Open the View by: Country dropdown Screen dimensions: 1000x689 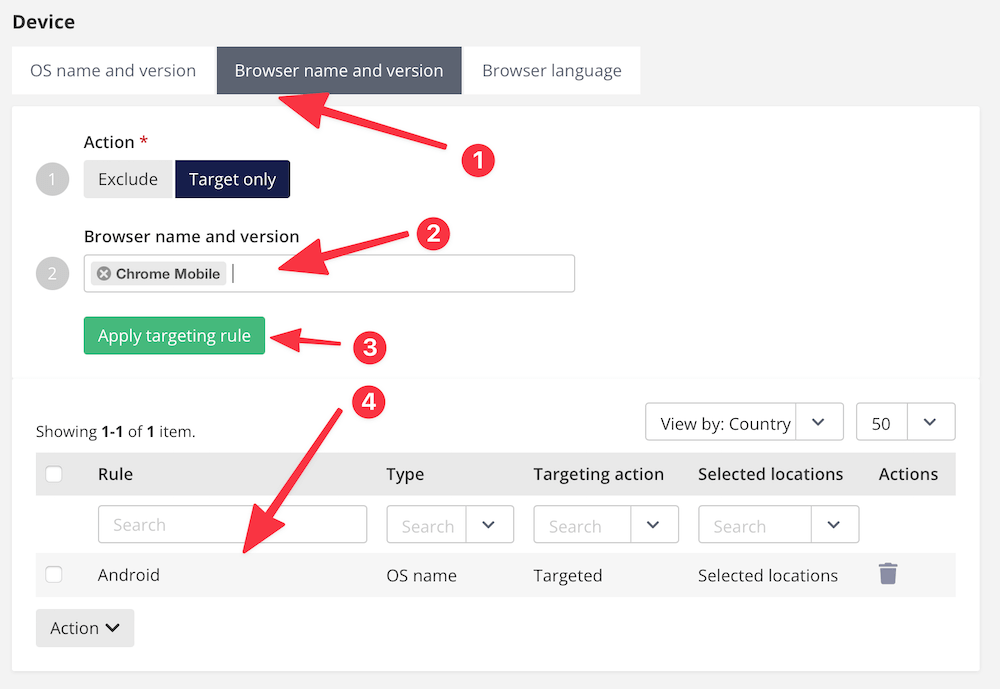744,422
